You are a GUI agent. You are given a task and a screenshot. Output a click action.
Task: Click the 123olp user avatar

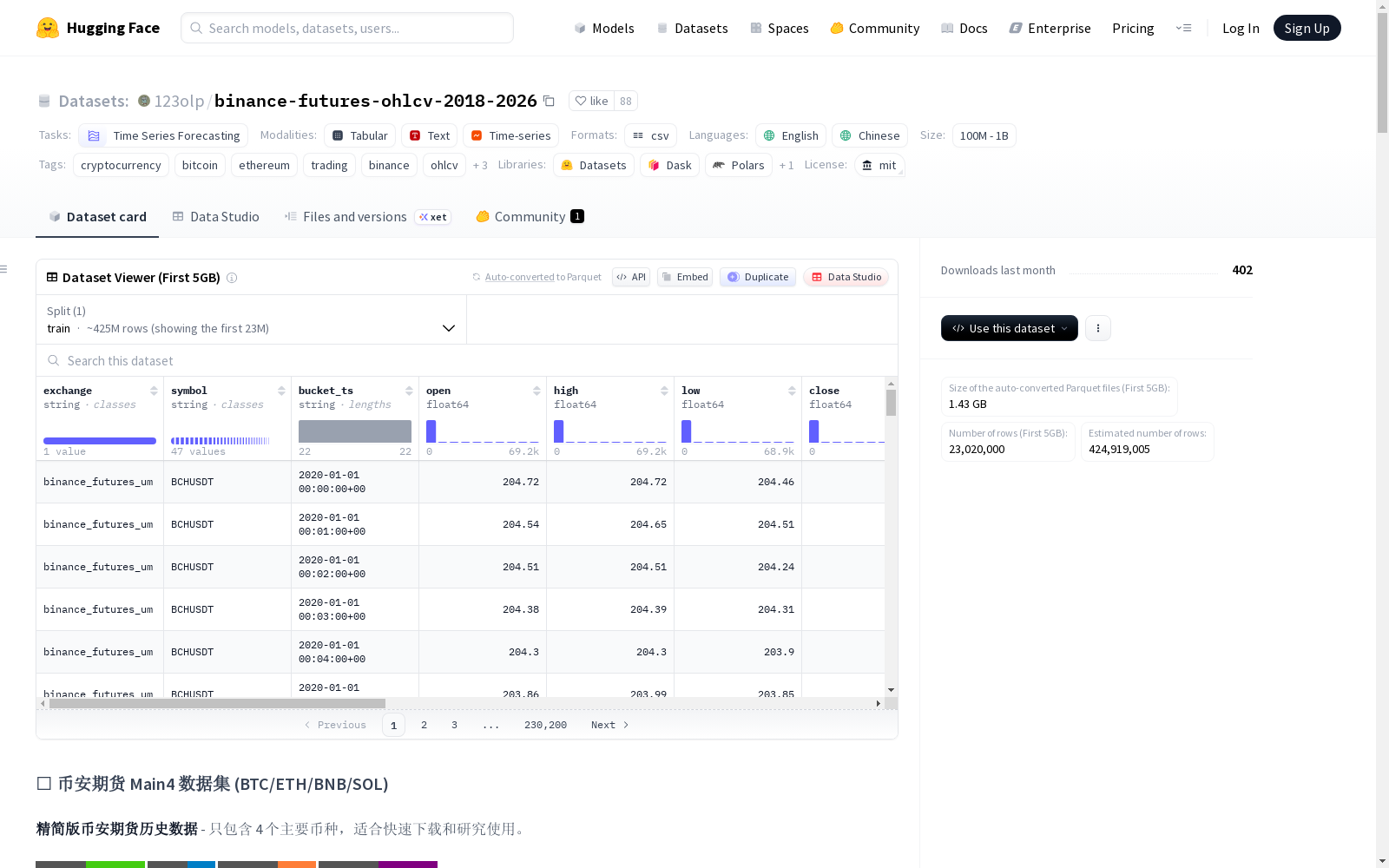(144, 101)
